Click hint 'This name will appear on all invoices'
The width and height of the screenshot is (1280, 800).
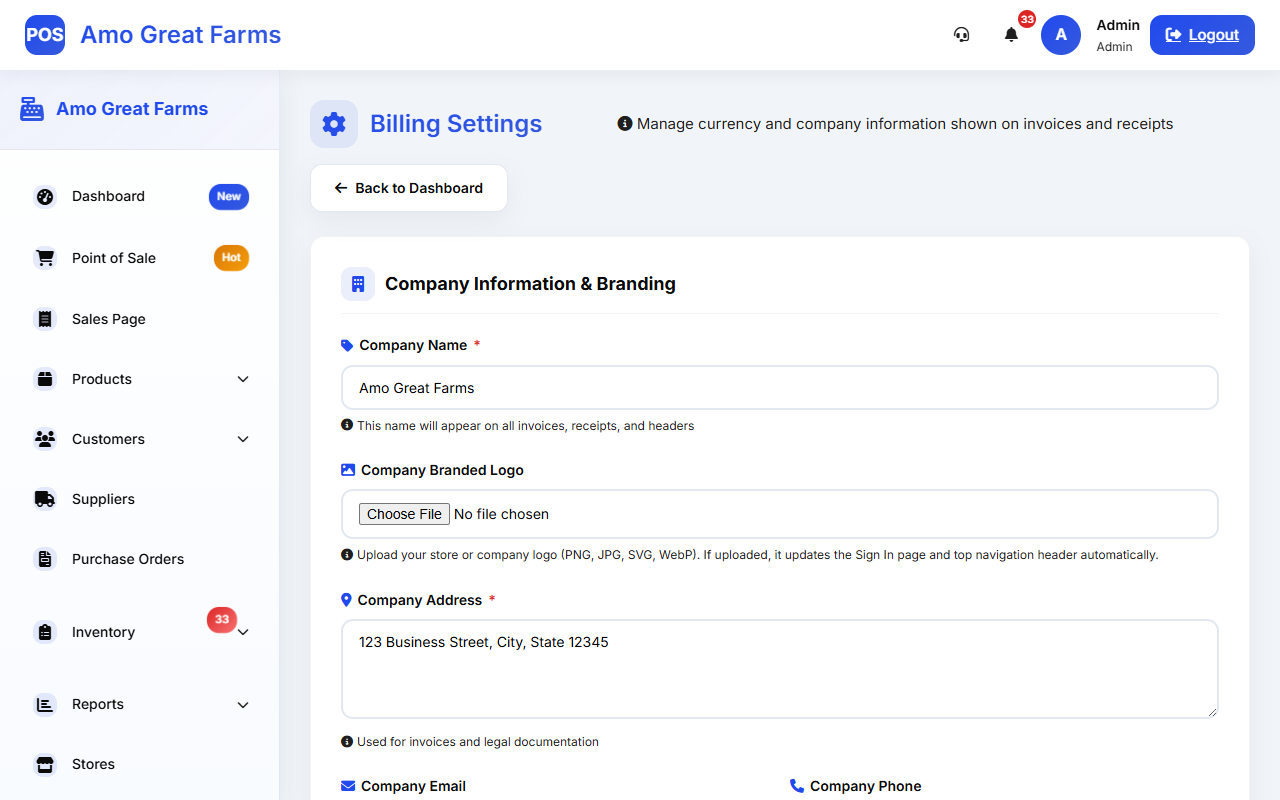525,426
